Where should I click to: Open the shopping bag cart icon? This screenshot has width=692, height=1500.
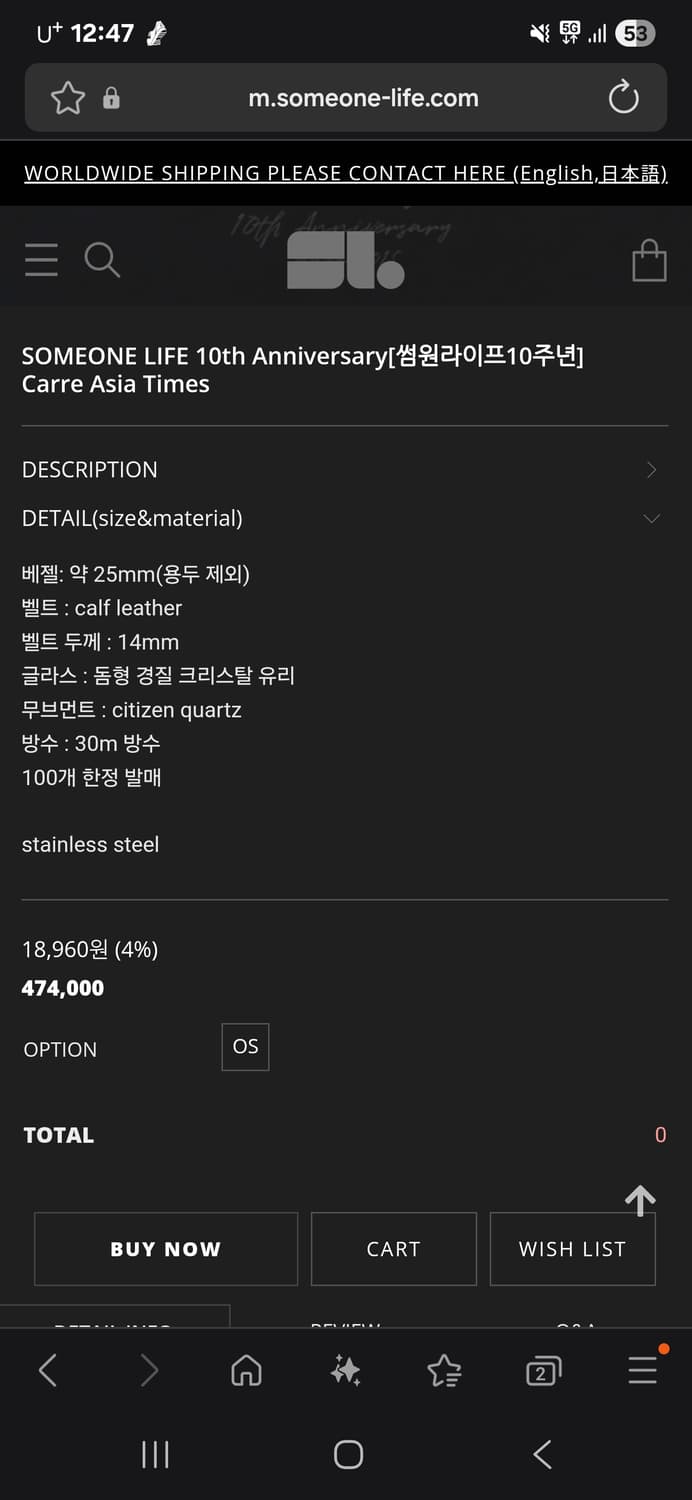(649, 261)
